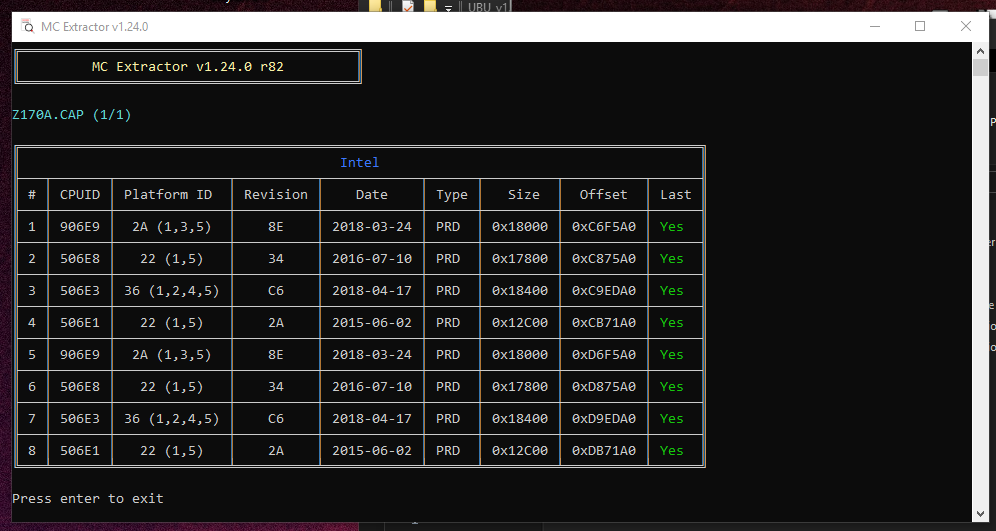
Task: Click the MC Extractor title bar app icon
Action: (27, 26)
